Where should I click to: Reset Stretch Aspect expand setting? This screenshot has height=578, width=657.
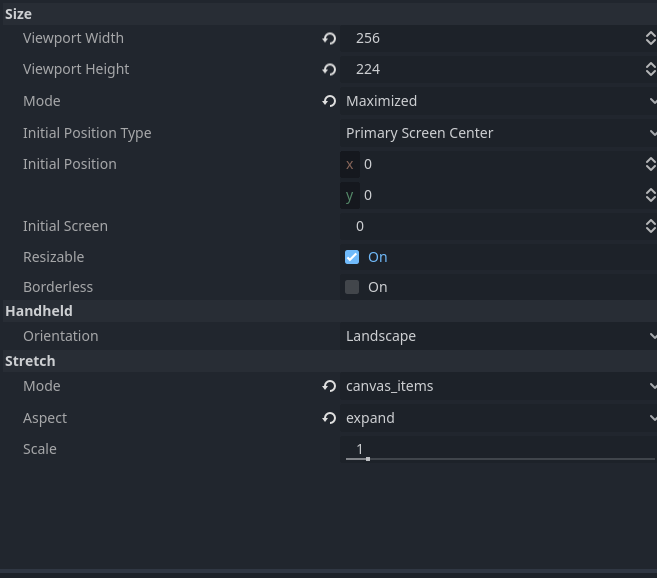pos(329,418)
